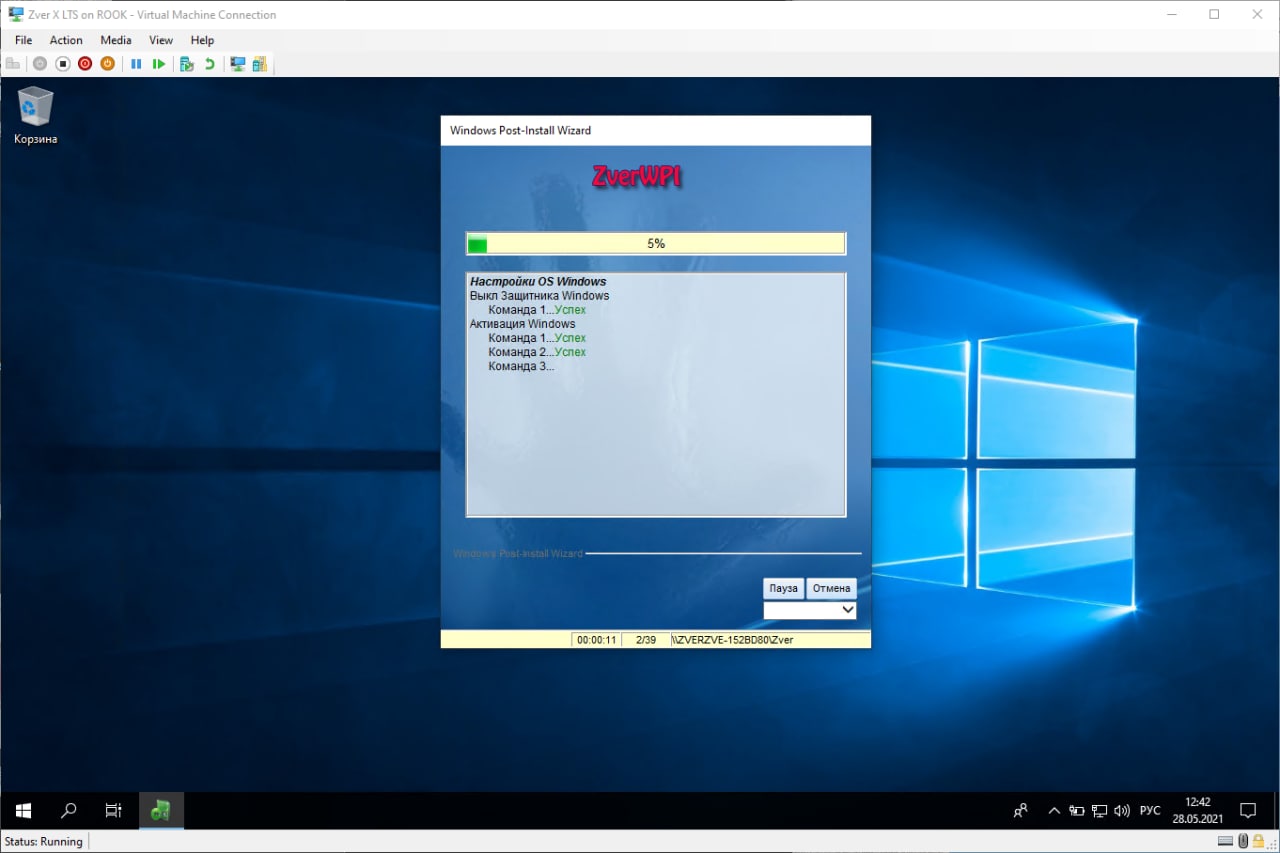Click the 'Выкл Защитника Windows' line
The width and height of the screenshot is (1280, 853).
click(539, 296)
